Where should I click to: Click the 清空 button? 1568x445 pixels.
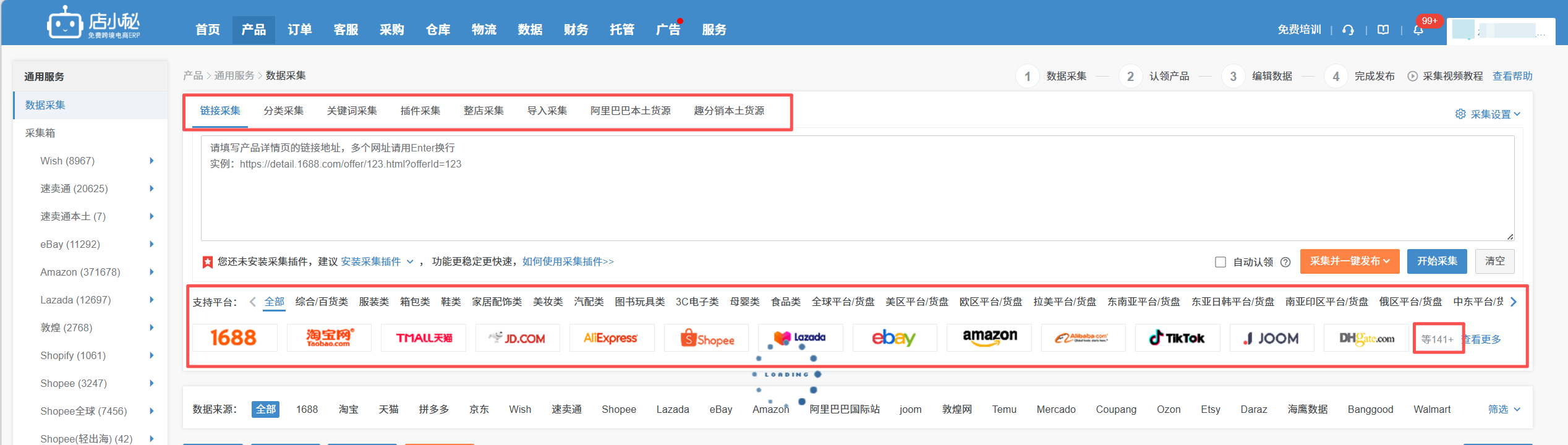pyautogui.click(x=1495, y=261)
